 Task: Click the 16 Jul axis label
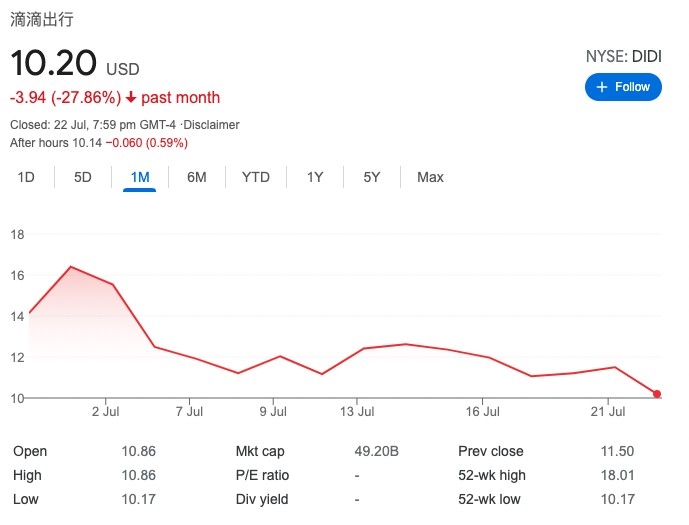(x=482, y=412)
